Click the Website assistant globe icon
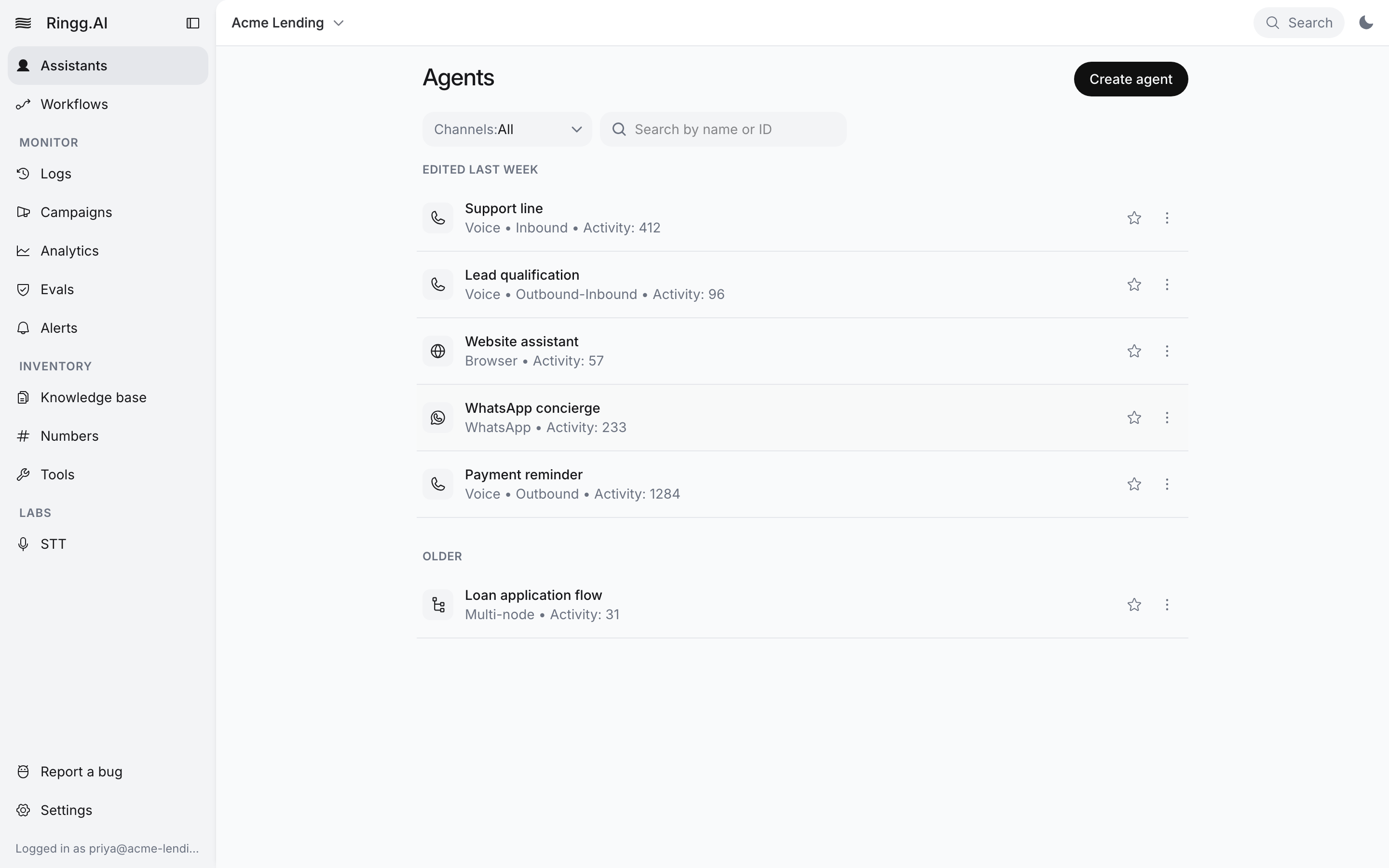The image size is (1389, 868). pos(438,352)
